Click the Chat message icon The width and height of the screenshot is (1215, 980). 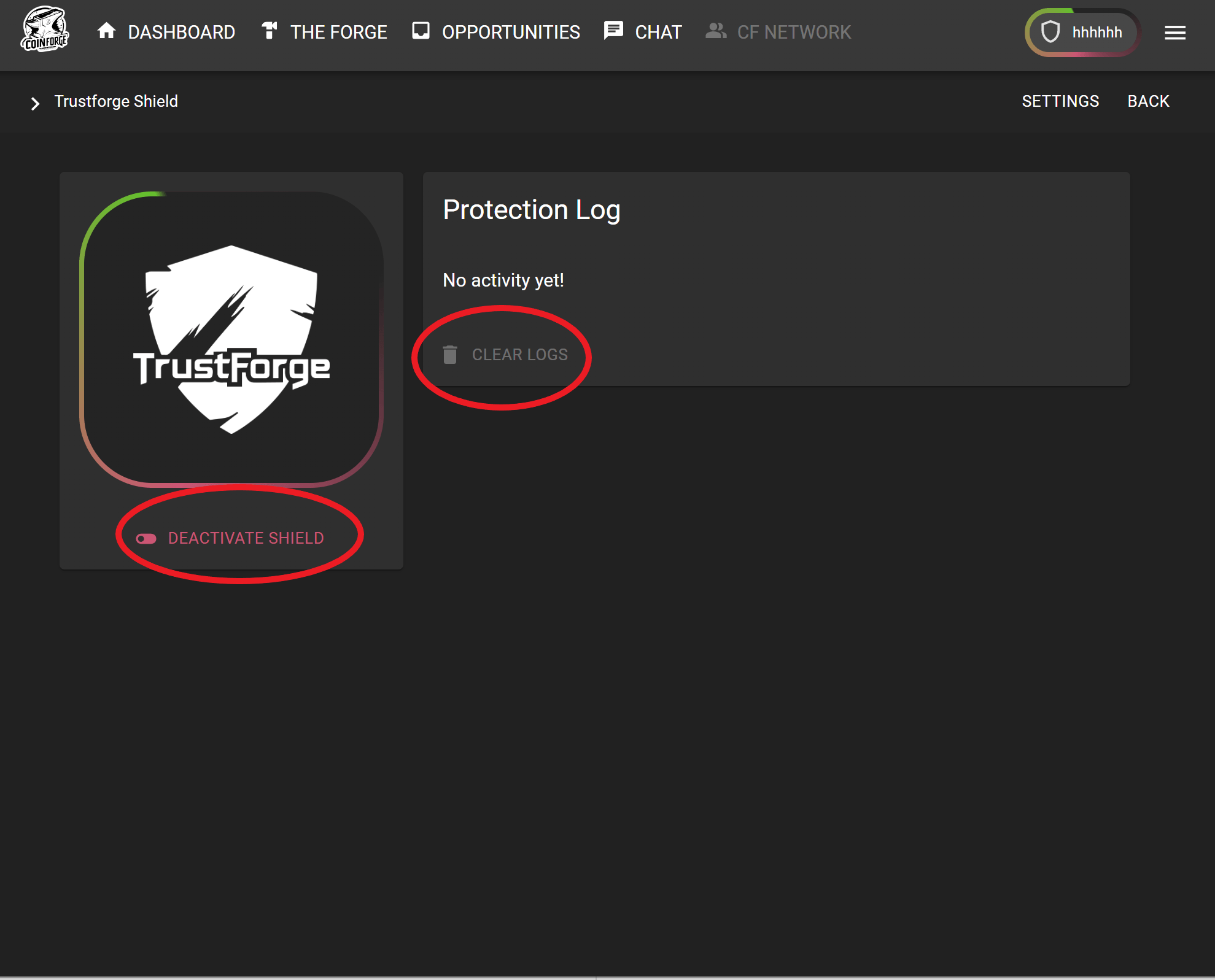[613, 31]
